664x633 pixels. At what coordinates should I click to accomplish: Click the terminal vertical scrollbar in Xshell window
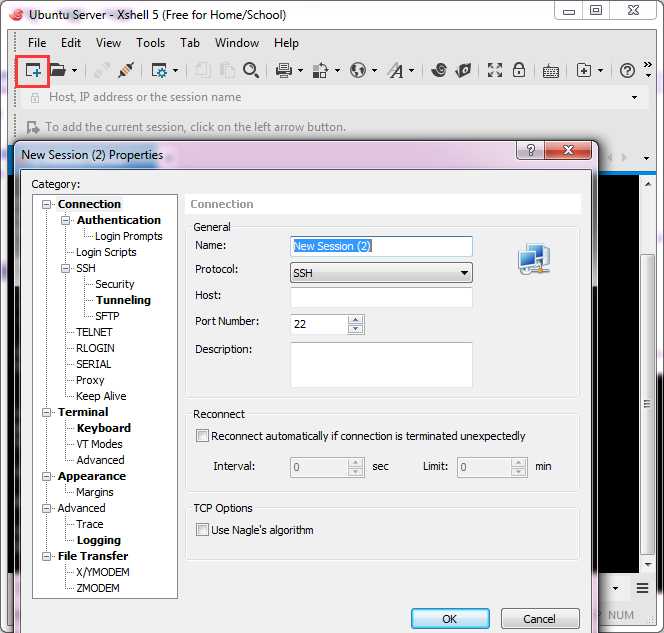(x=647, y=404)
